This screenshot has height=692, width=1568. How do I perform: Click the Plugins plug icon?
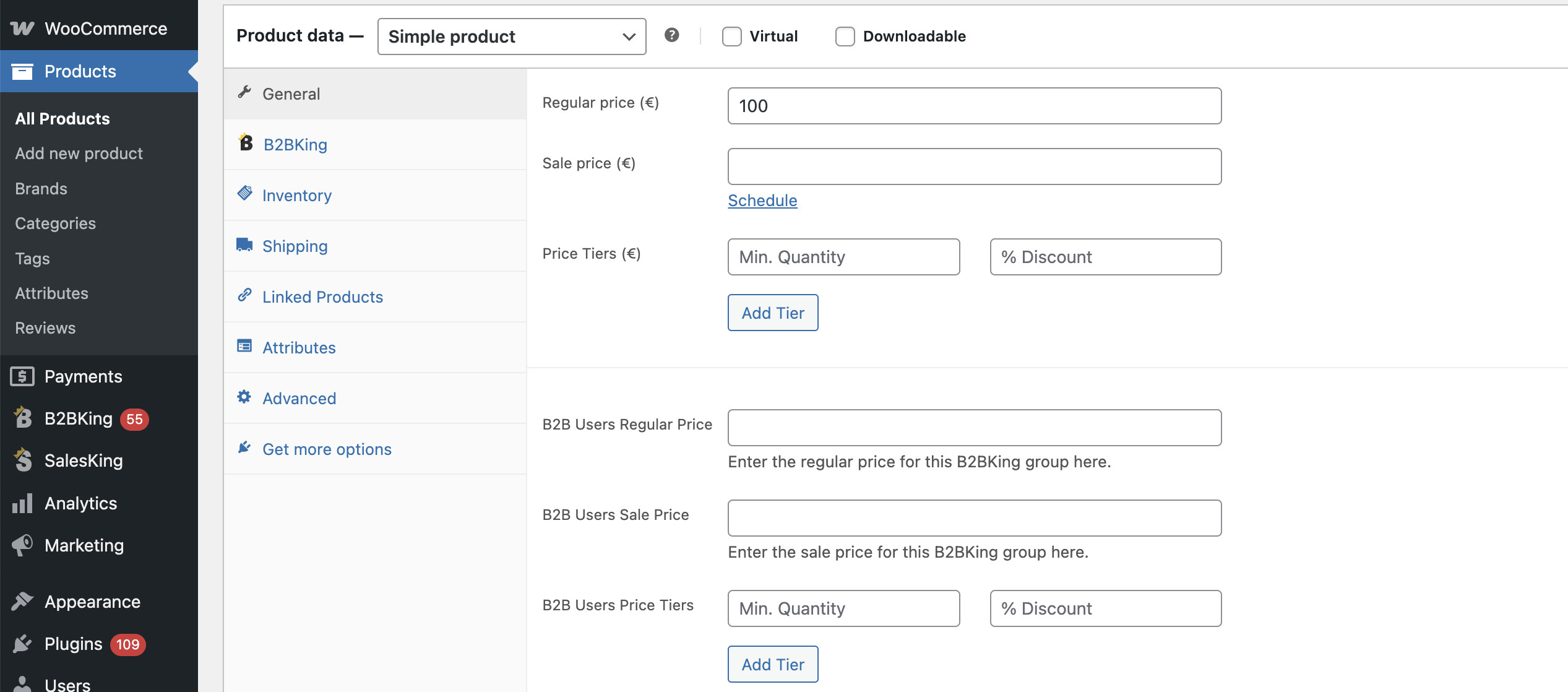[x=22, y=644]
